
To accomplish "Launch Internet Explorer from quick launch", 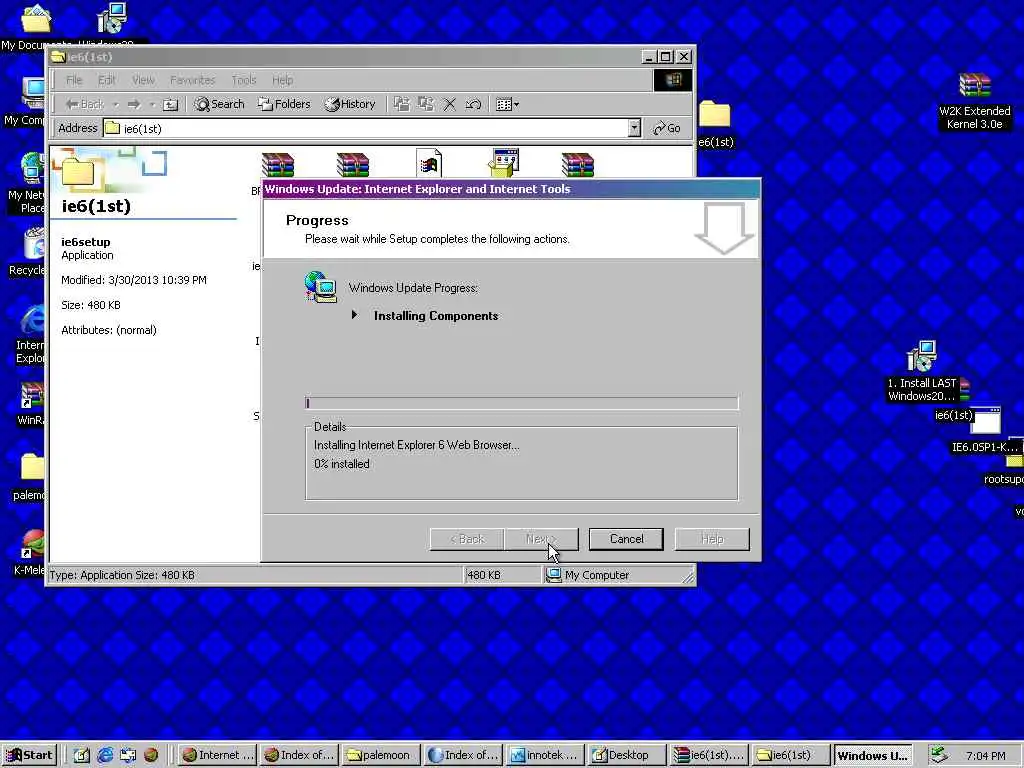I will click(x=104, y=755).
